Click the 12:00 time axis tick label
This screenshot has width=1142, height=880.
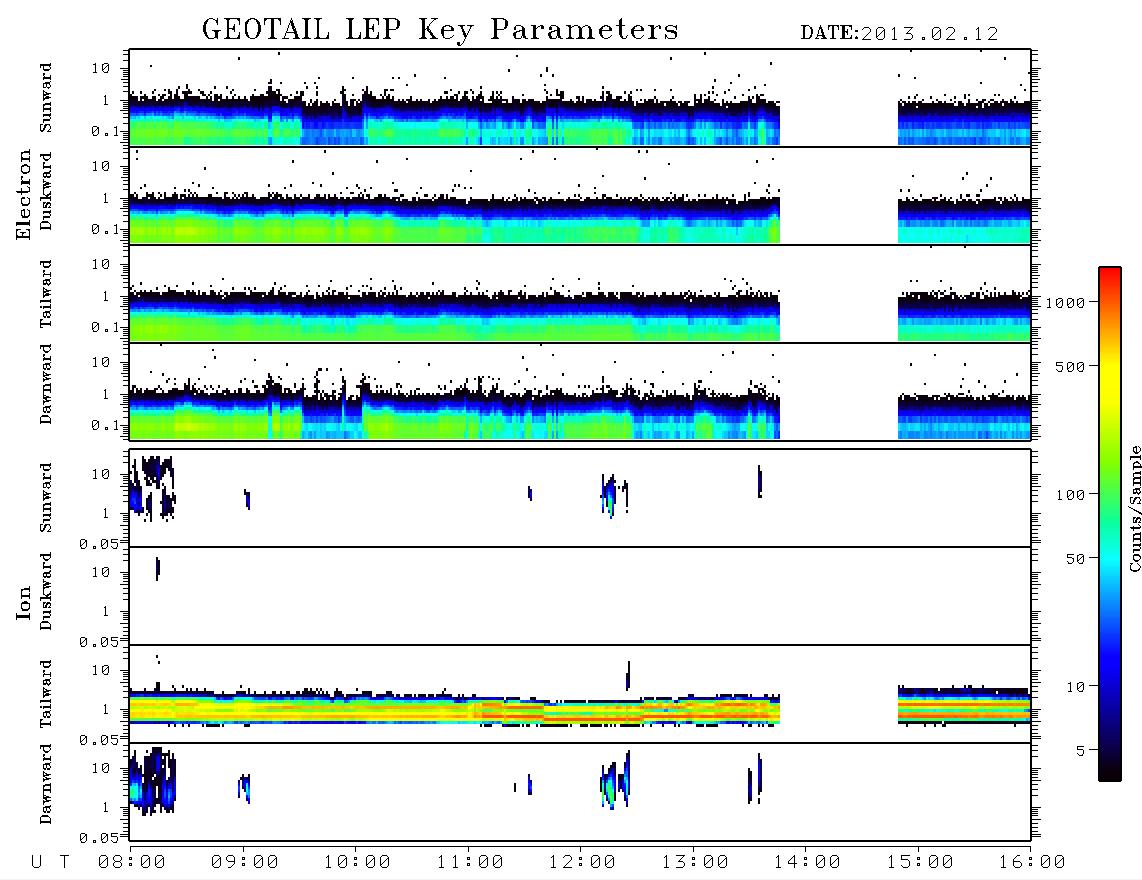582,862
